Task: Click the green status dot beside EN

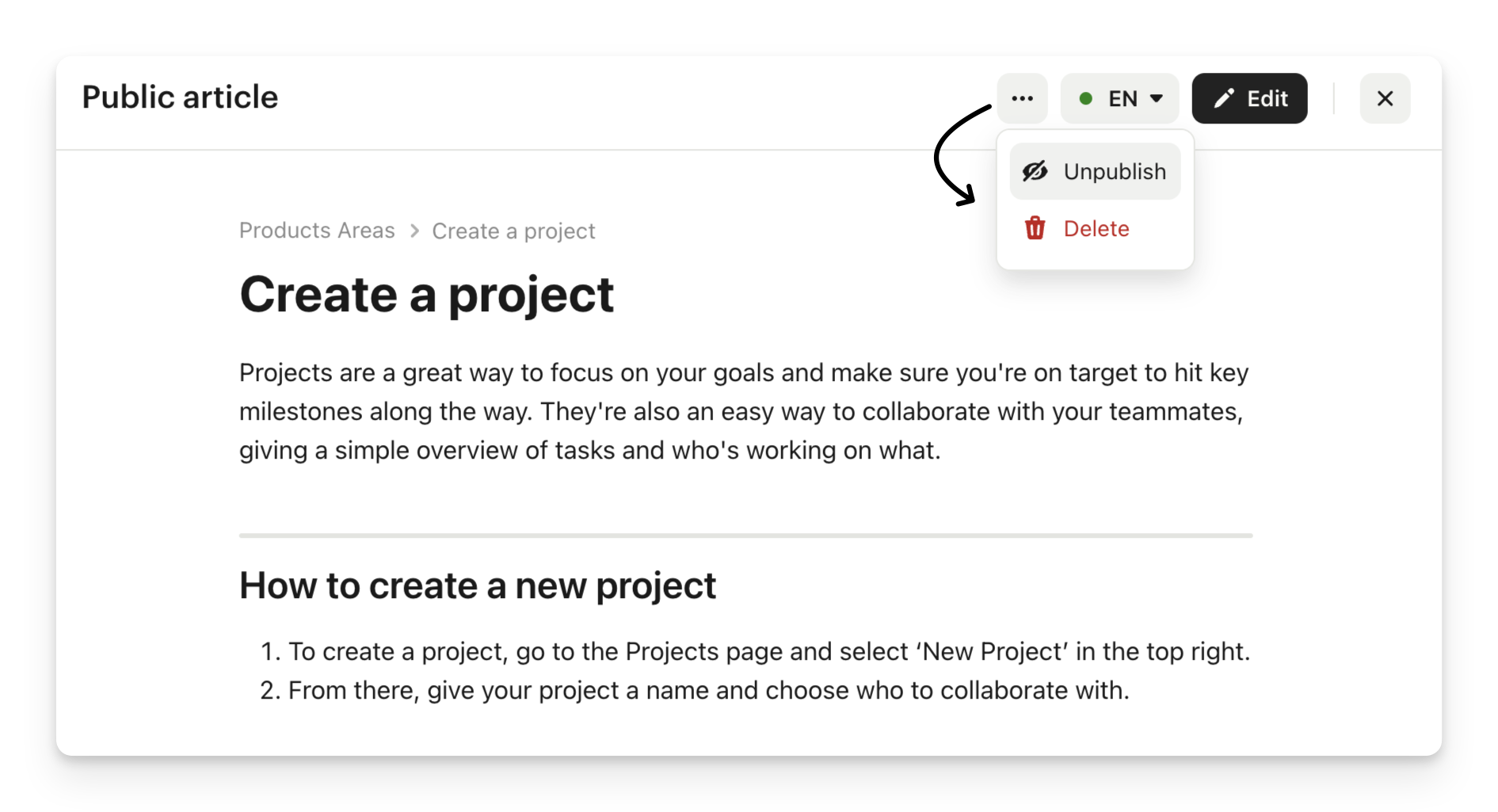Action: [x=1086, y=99]
